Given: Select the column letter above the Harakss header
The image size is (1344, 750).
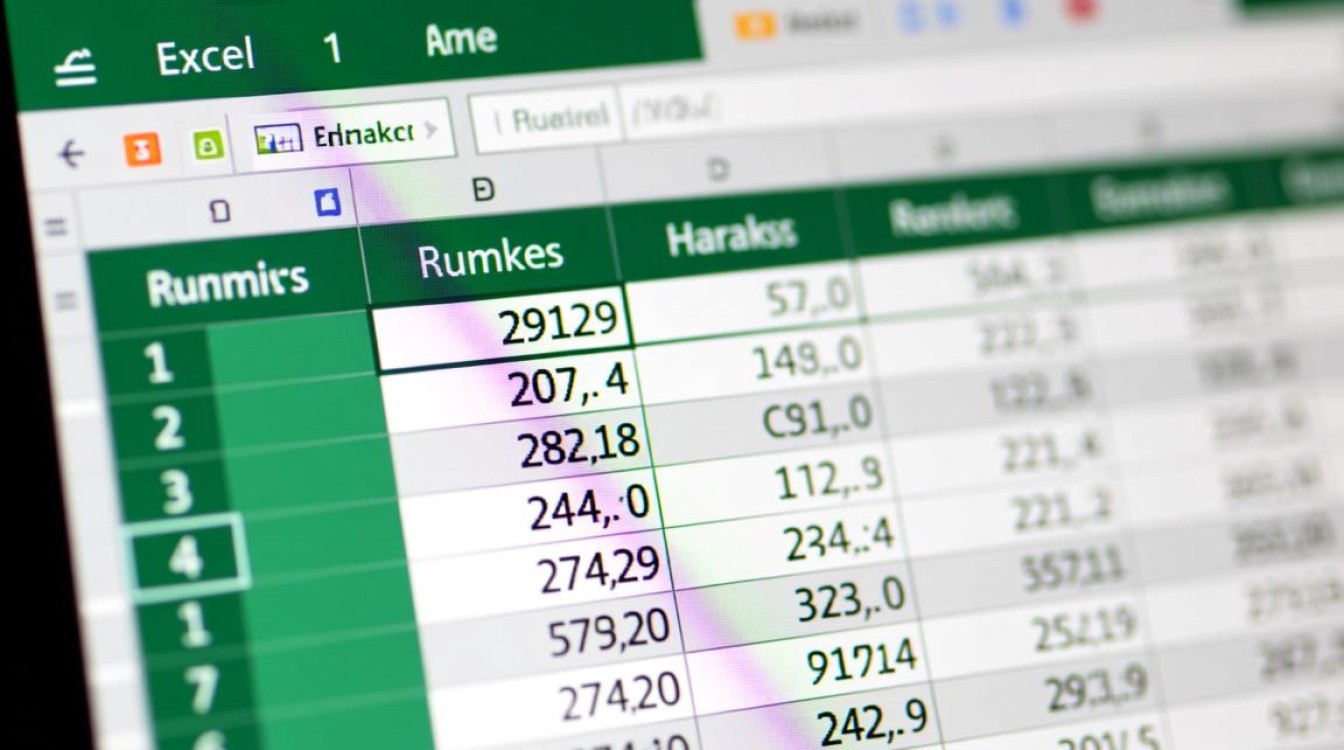Looking at the screenshot, I should [x=718, y=170].
